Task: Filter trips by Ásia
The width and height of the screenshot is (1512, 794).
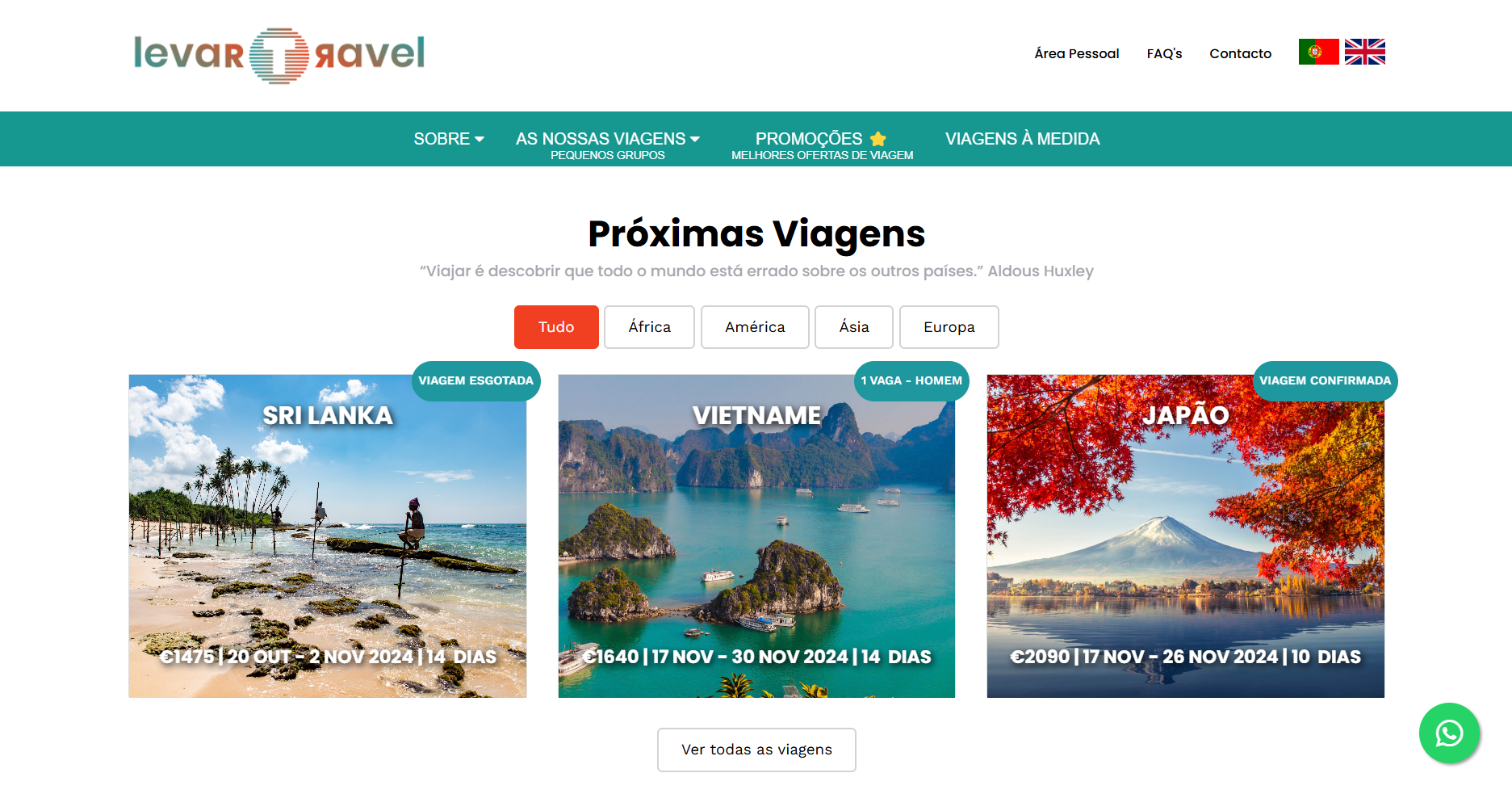Action: coord(854,327)
